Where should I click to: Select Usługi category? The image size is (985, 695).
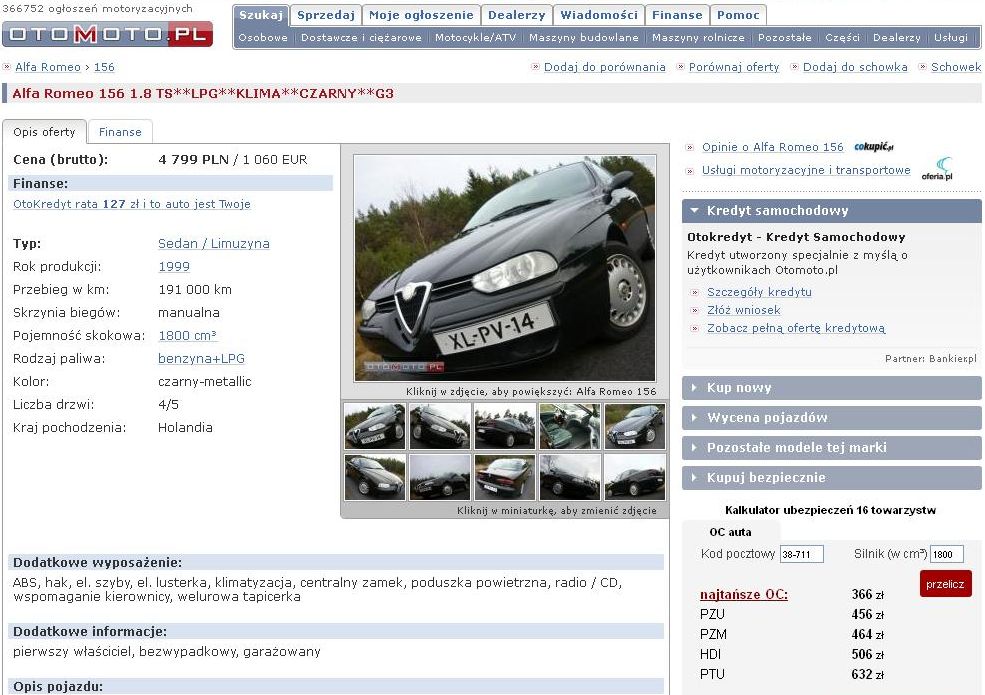click(x=950, y=38)
